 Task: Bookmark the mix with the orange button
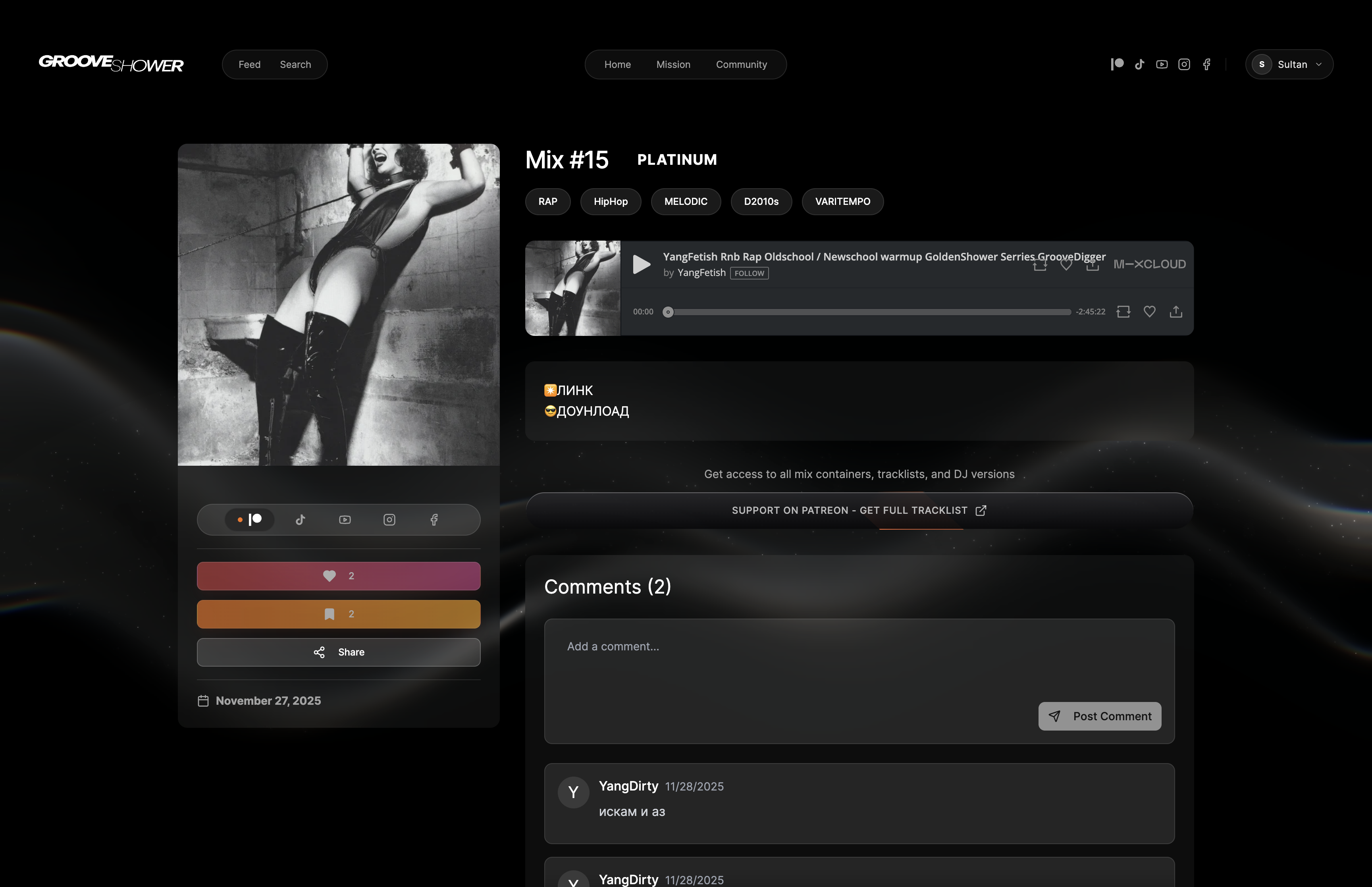click(339, 614)
